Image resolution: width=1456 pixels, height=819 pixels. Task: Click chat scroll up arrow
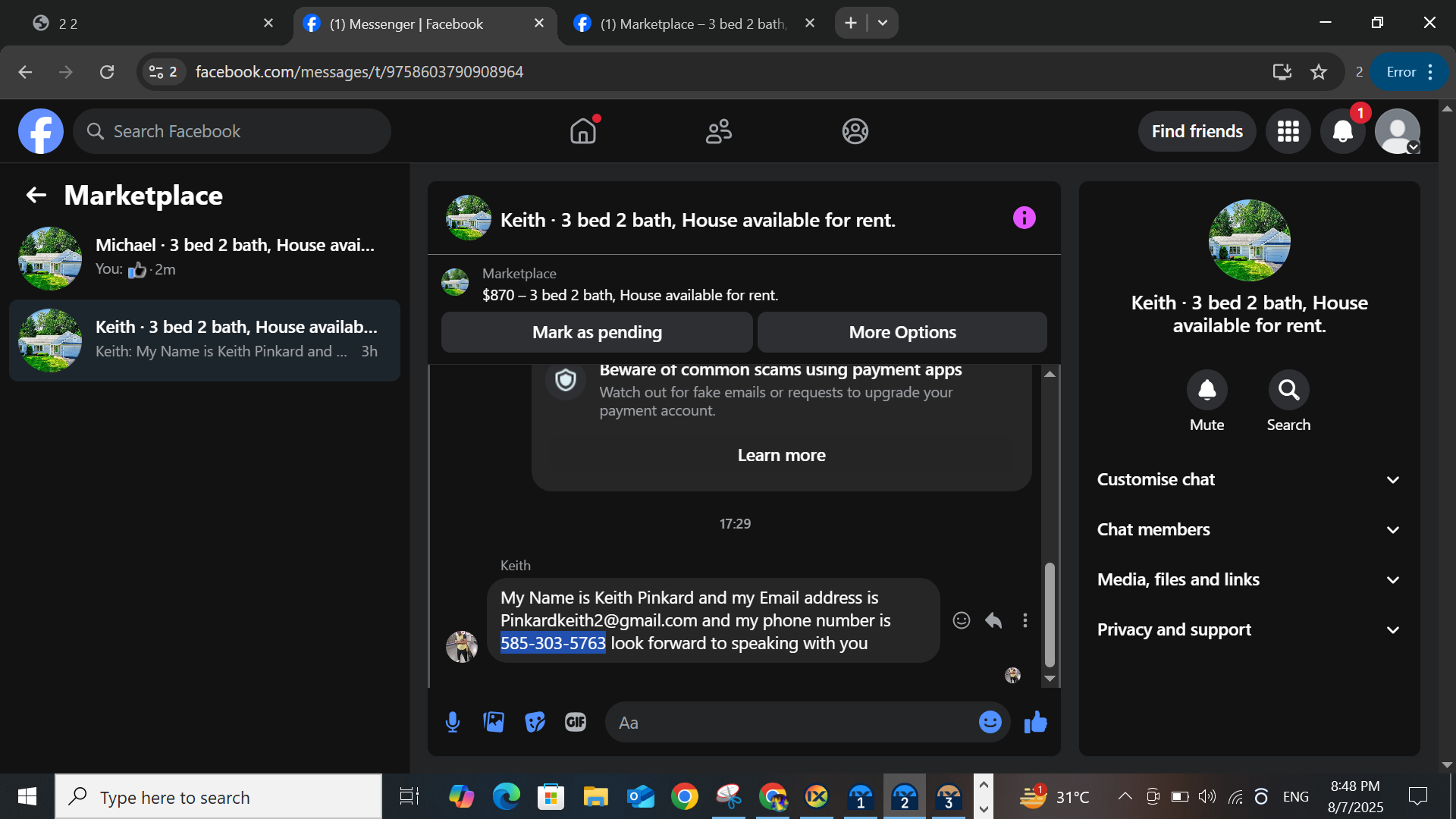click(x=1050, y=374)
